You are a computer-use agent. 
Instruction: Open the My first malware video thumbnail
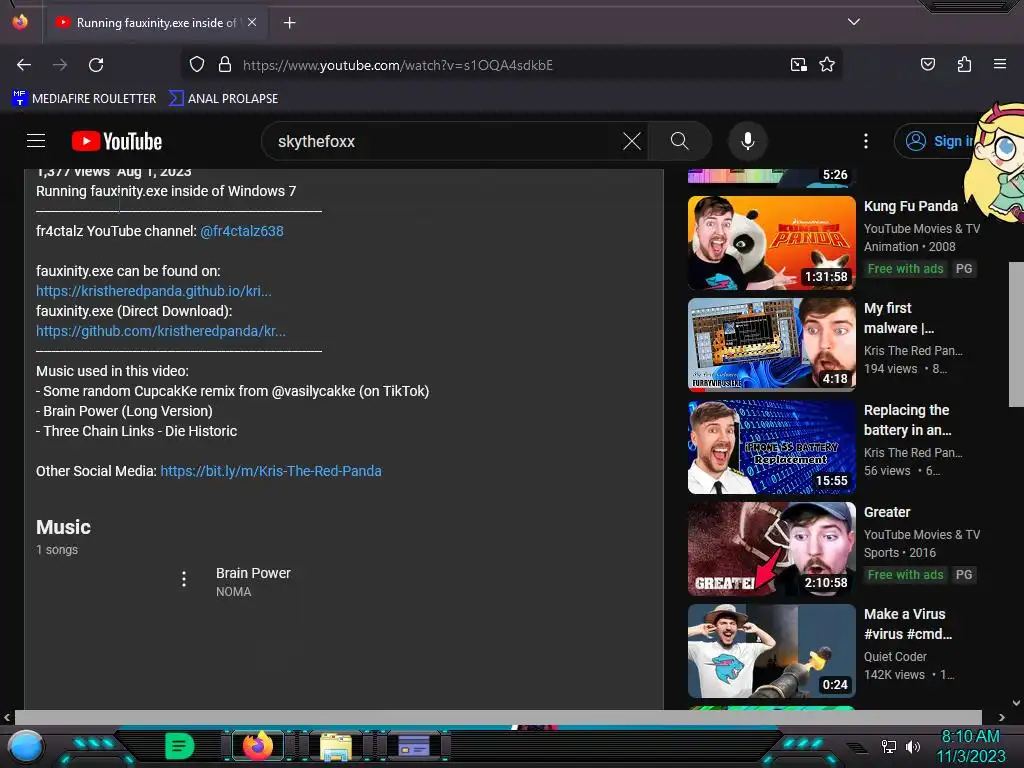(x=771, y=344)
